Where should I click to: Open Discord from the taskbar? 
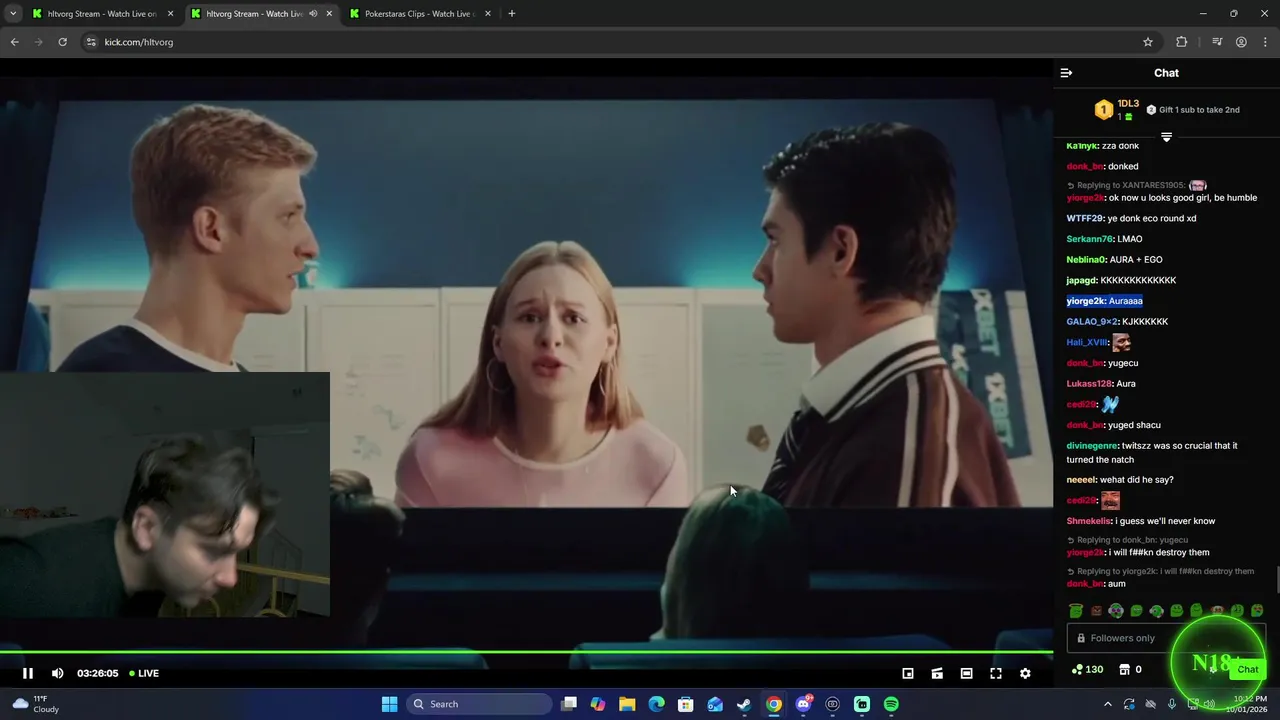click(x=803, y=704)
